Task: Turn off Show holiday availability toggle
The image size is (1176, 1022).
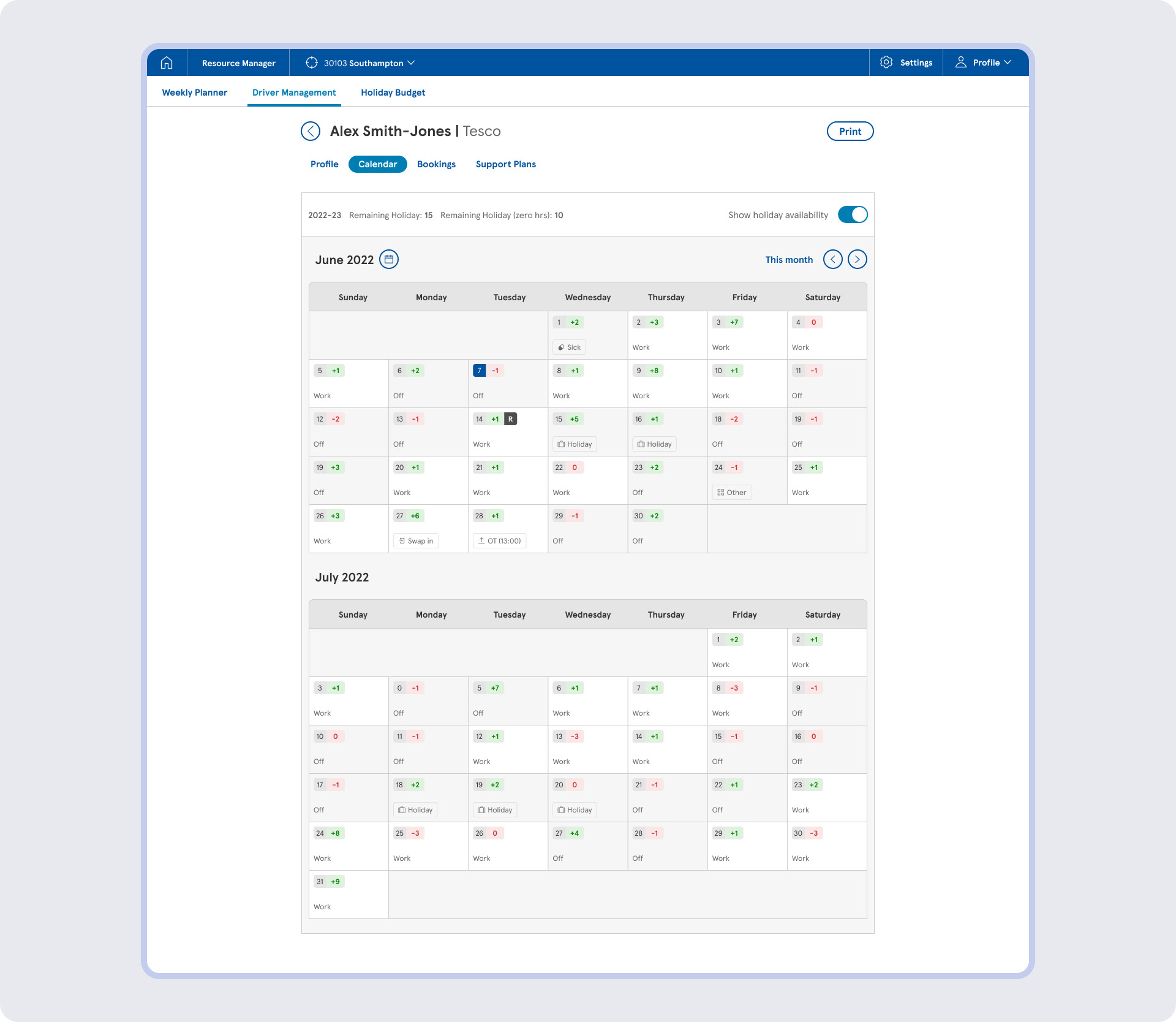Action: pos(853,215)
